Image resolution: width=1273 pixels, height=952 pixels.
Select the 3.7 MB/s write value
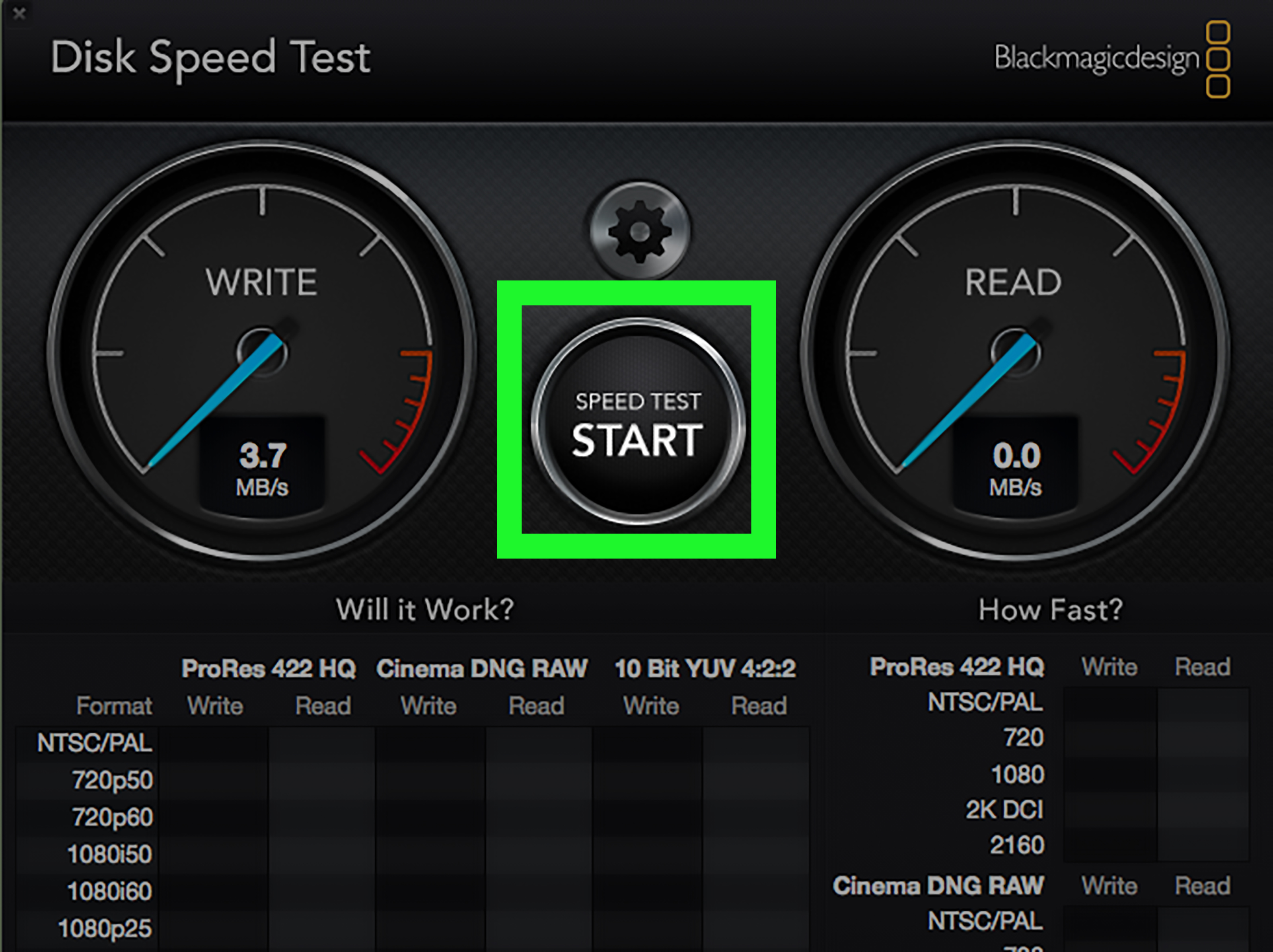(263, 469)
